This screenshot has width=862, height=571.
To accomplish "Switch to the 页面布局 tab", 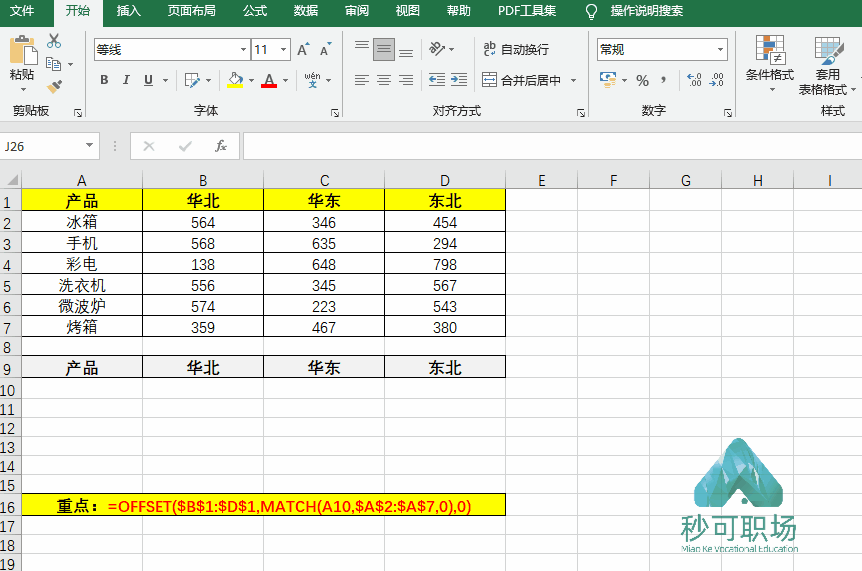I will tap(191, 10).
